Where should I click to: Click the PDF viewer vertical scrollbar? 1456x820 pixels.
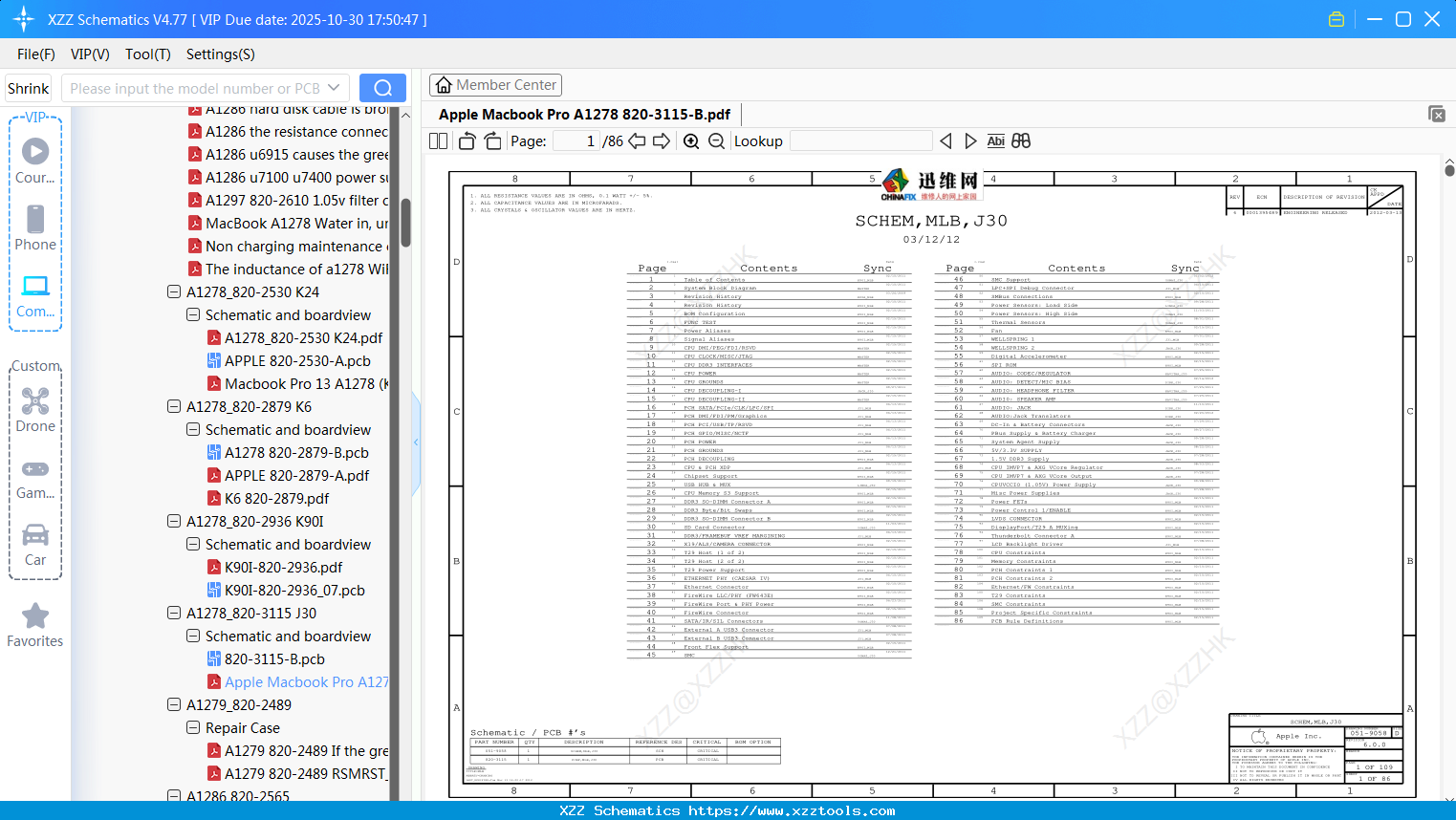[x=1449, y=170]
